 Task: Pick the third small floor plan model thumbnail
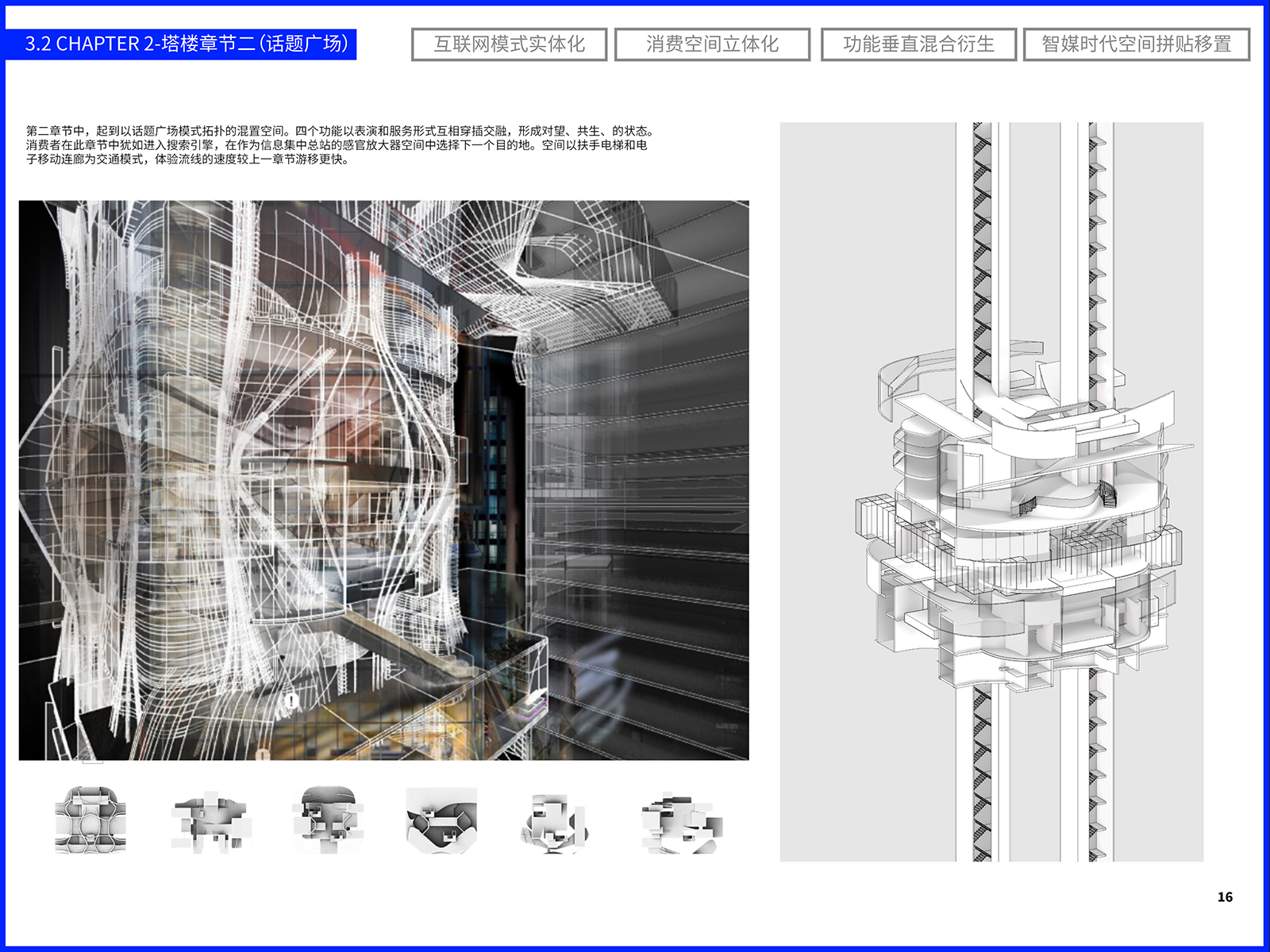pos(328,820)
